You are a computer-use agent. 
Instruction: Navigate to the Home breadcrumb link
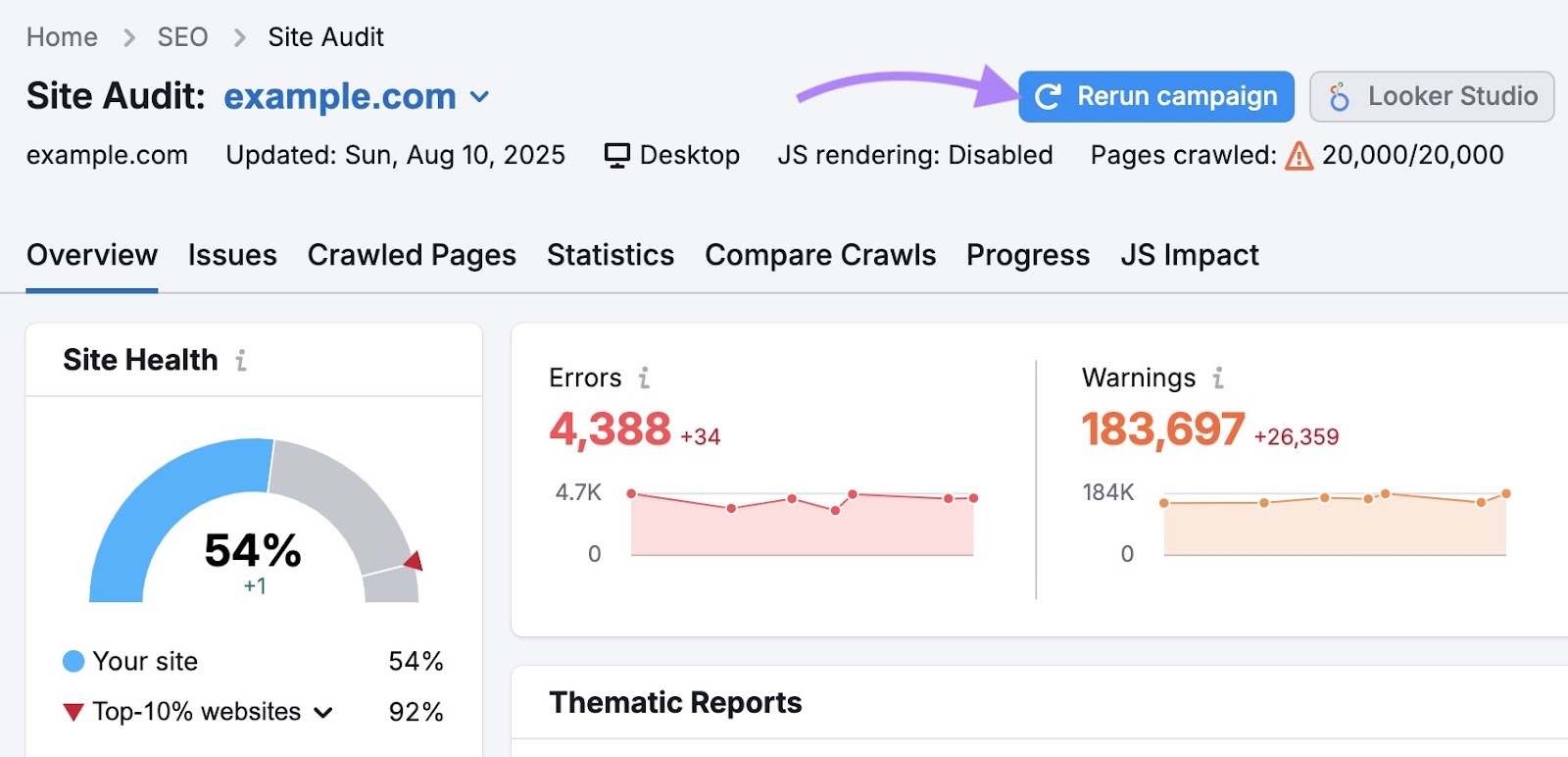[62, 37]
